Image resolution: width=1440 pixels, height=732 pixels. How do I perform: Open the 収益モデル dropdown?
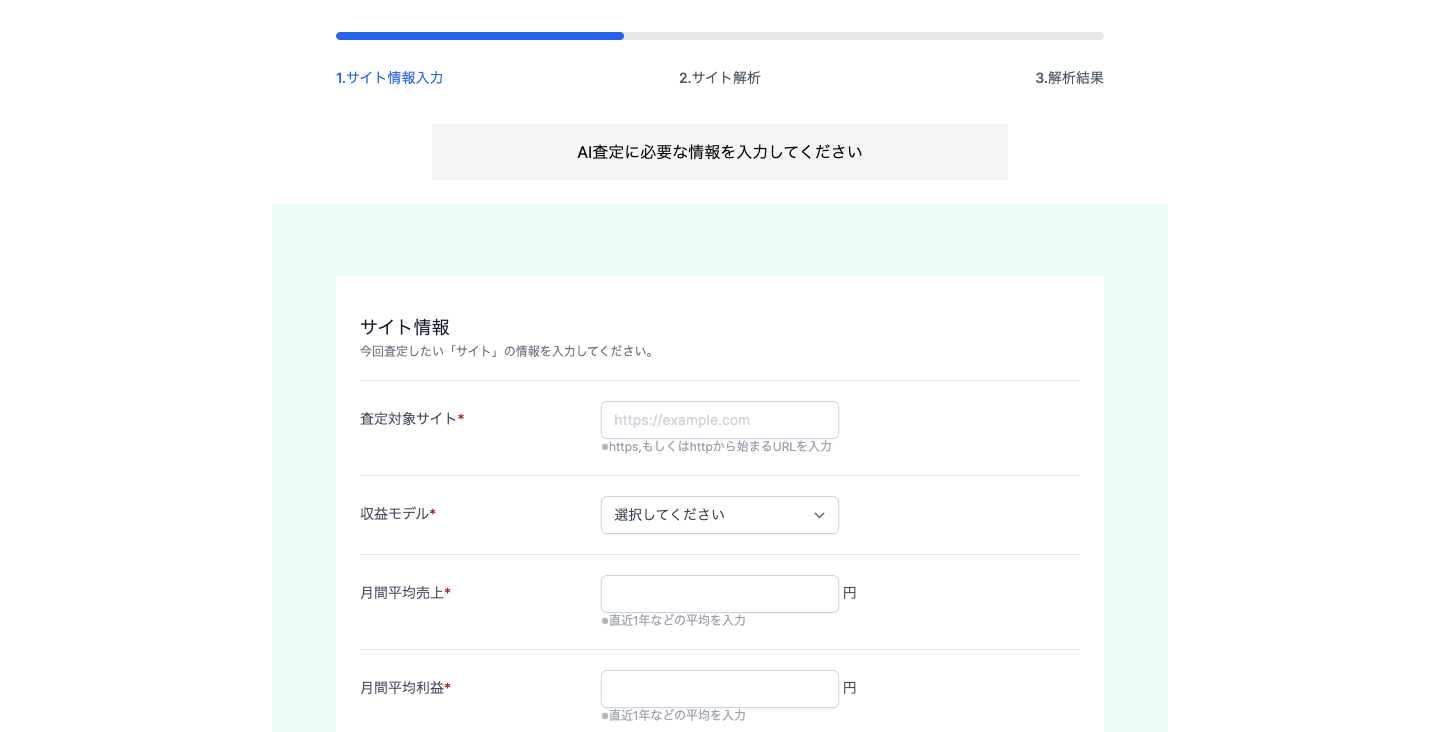(x=710, y=515)
